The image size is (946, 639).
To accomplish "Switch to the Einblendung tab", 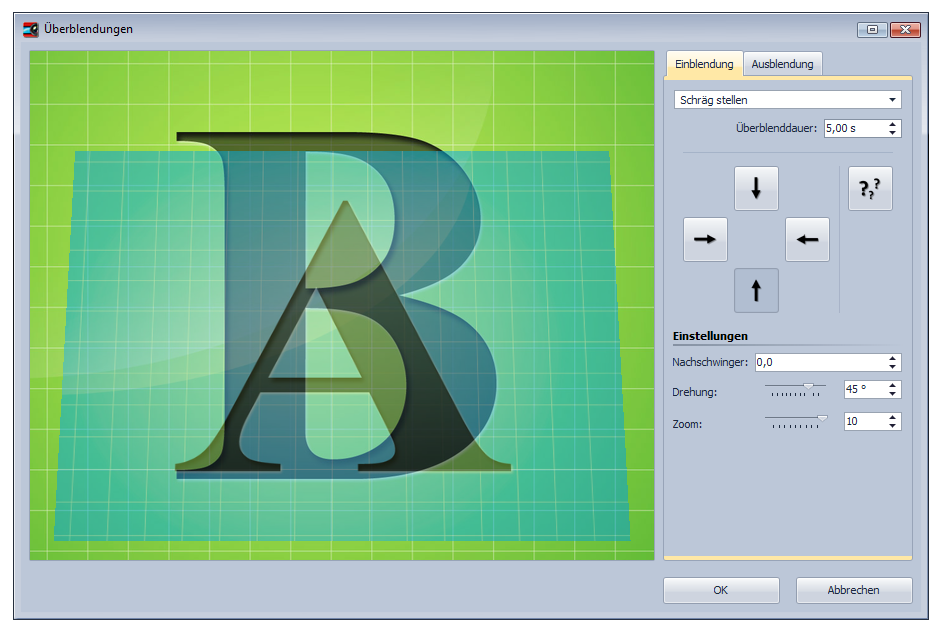I will point(704,64).
